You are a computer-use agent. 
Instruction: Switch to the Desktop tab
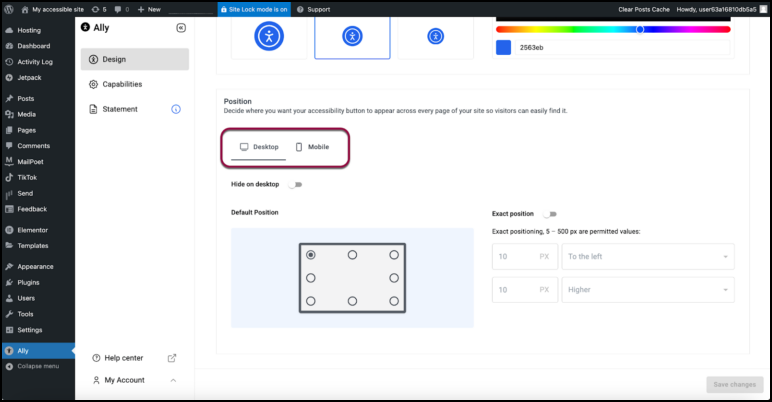click(258, 147)
